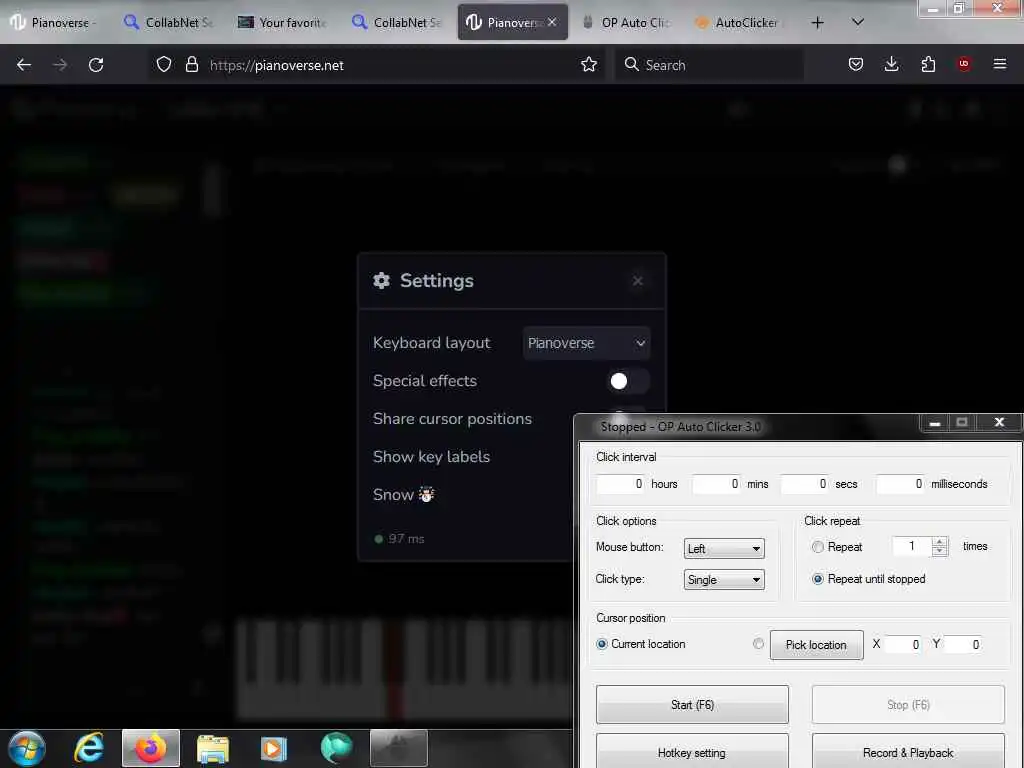Click the secs interval input field
The width and height of the screenshot is (1024, 768).
pos(805,484)
